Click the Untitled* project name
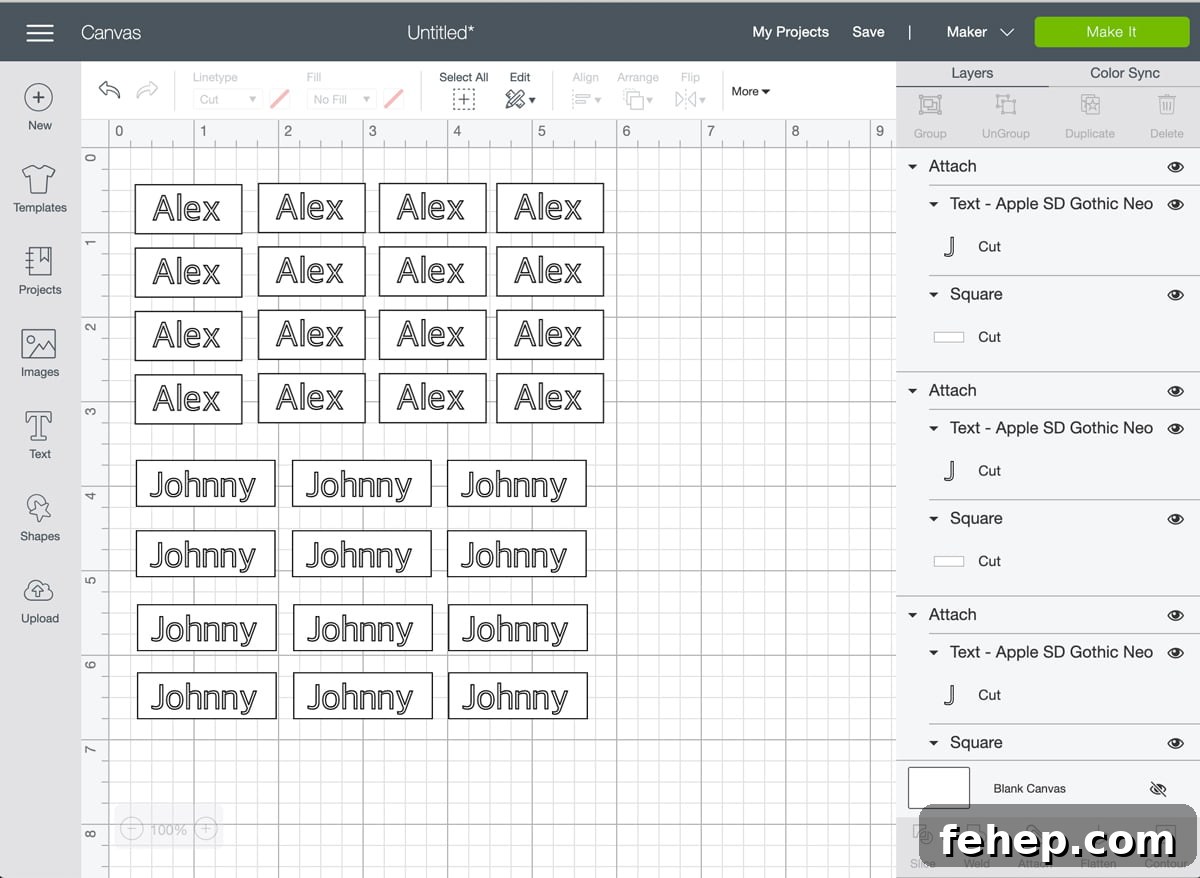Screen dimensions: 1200x878 click(441, 32)
